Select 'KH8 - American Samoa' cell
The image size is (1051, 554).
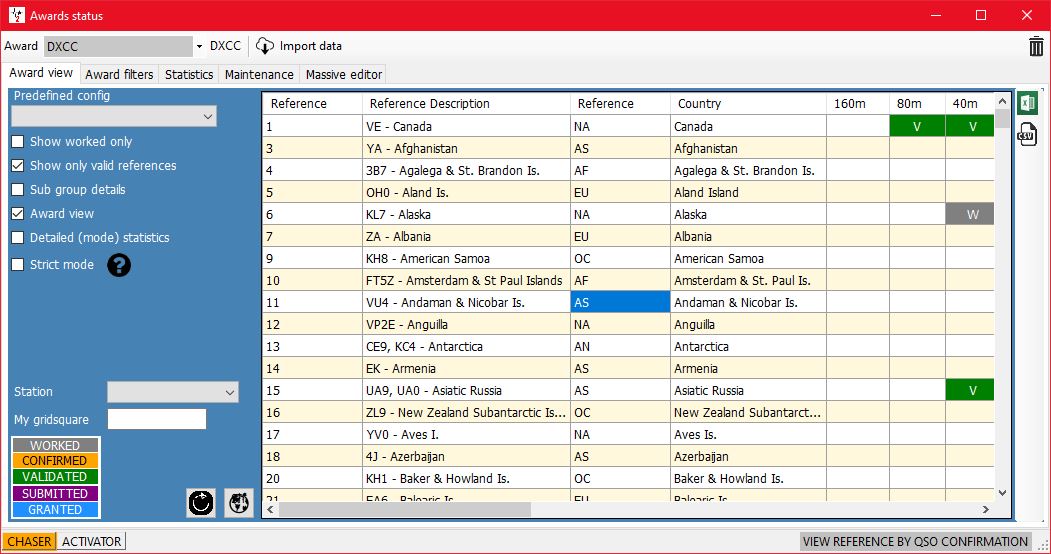coord(466,259)
